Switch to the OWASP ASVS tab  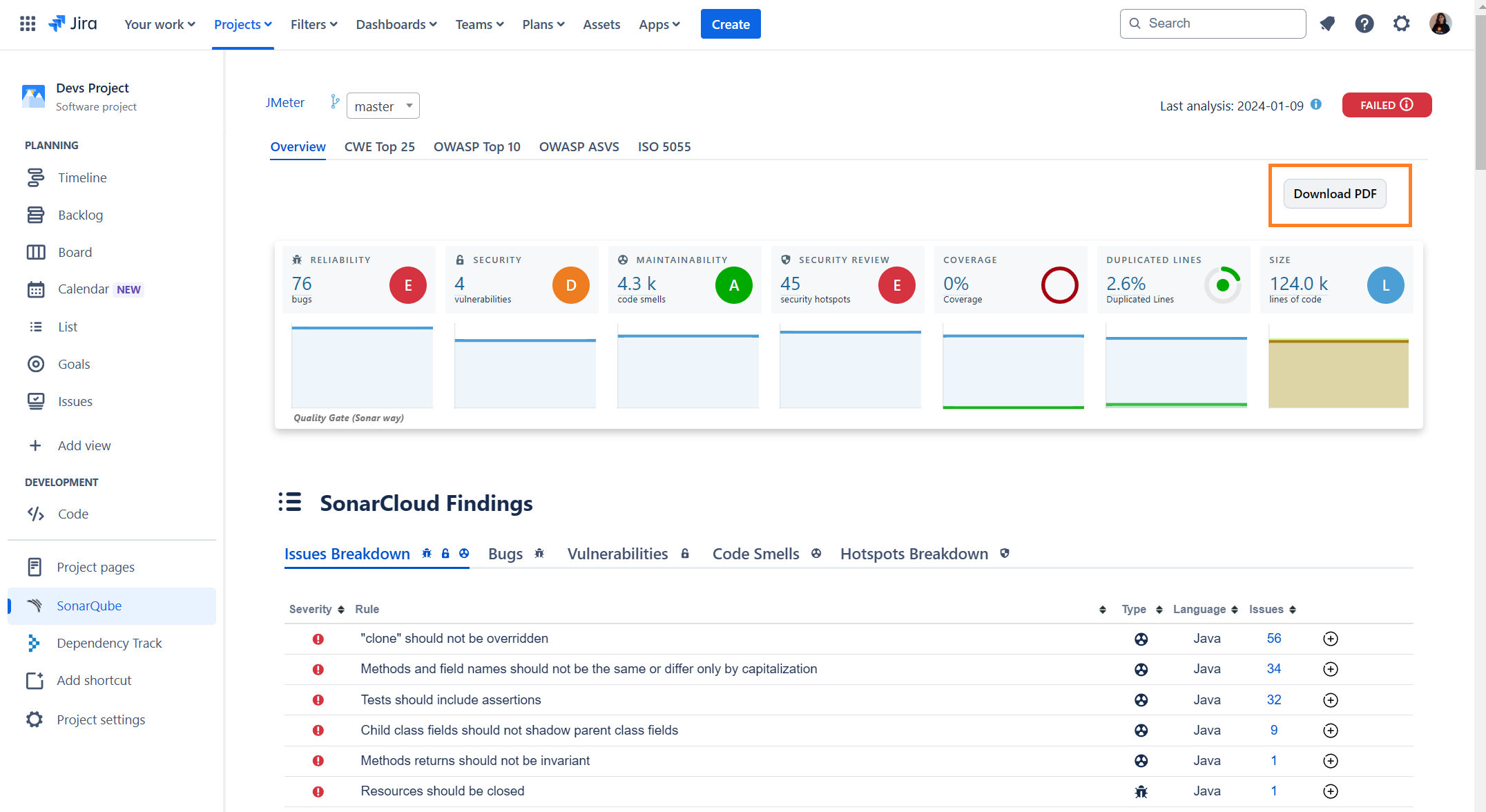click(x=579, y=146)
